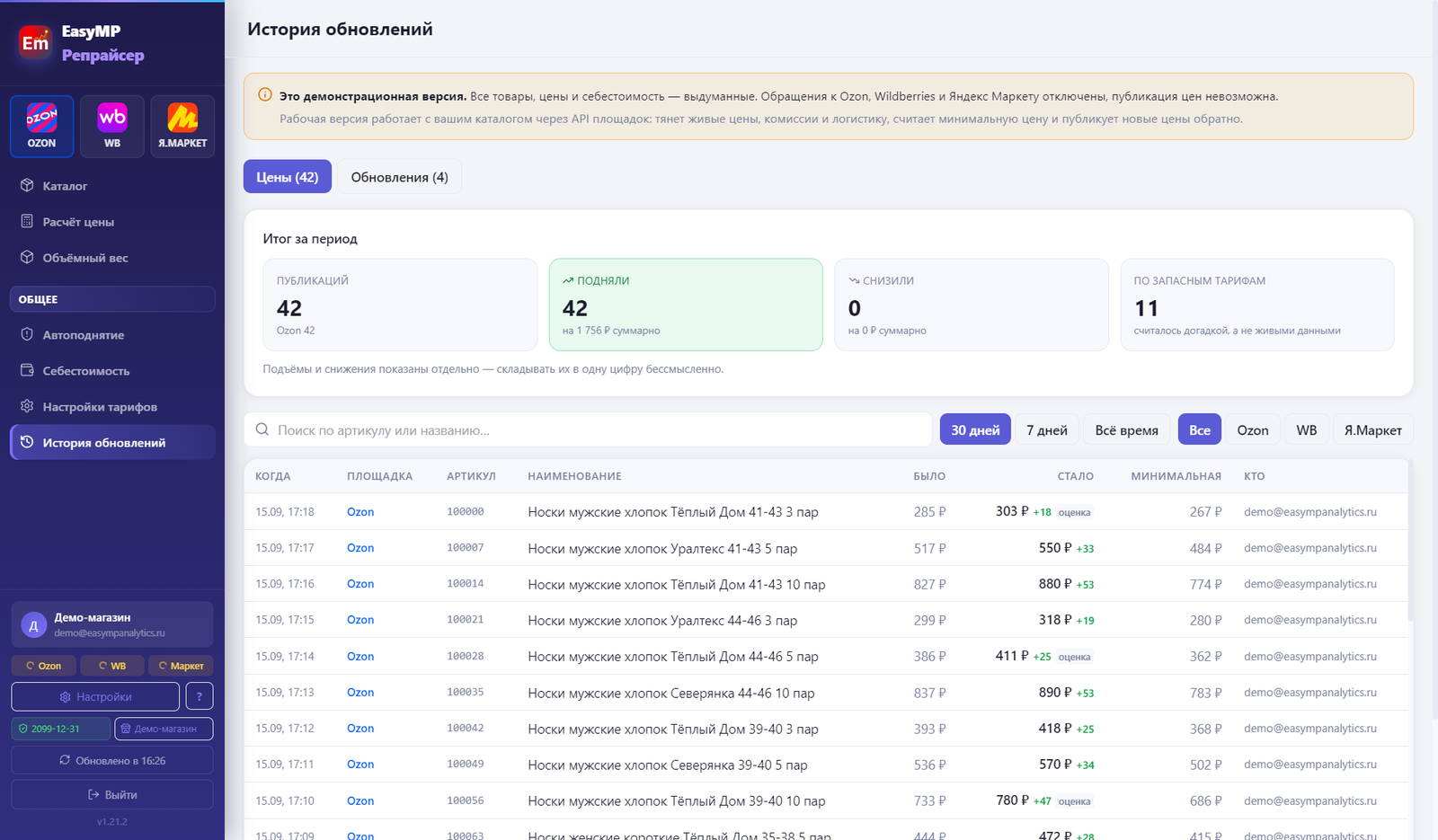Click Обновлено в 16:26 refresh button

pos(112,760)
